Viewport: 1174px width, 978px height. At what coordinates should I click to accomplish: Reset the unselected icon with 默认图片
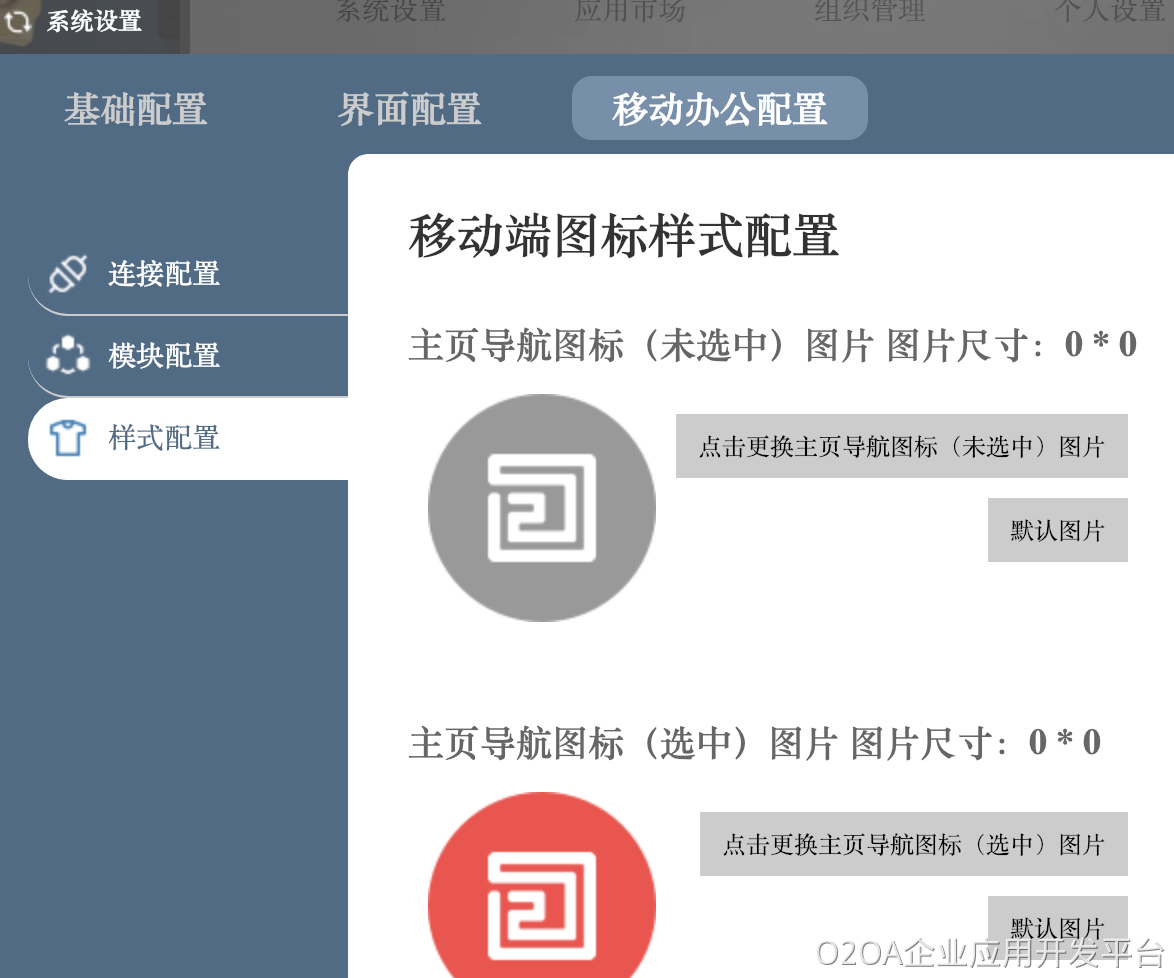pos(1057,530)
